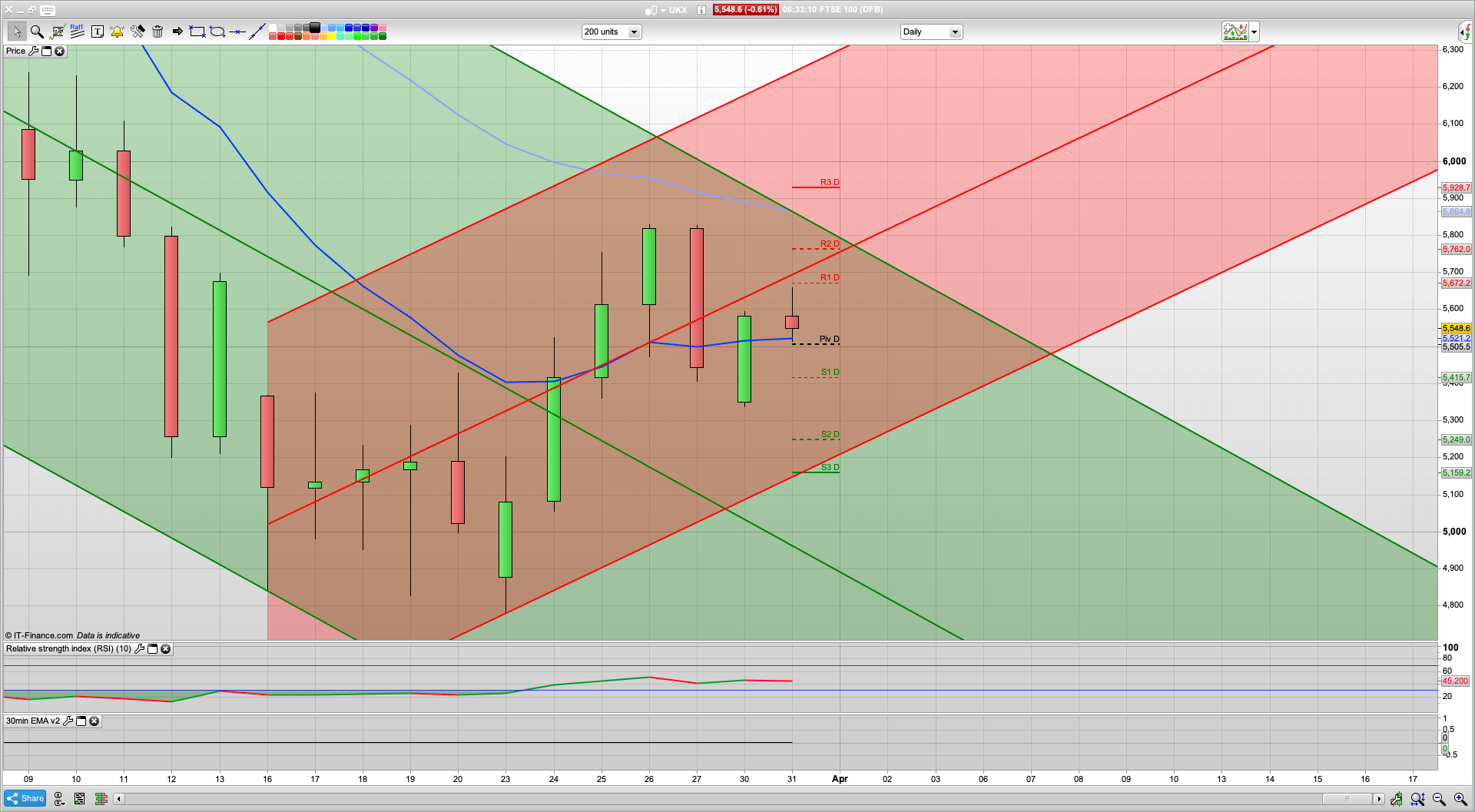Open the order book depth icon

(x=101, y=799)
